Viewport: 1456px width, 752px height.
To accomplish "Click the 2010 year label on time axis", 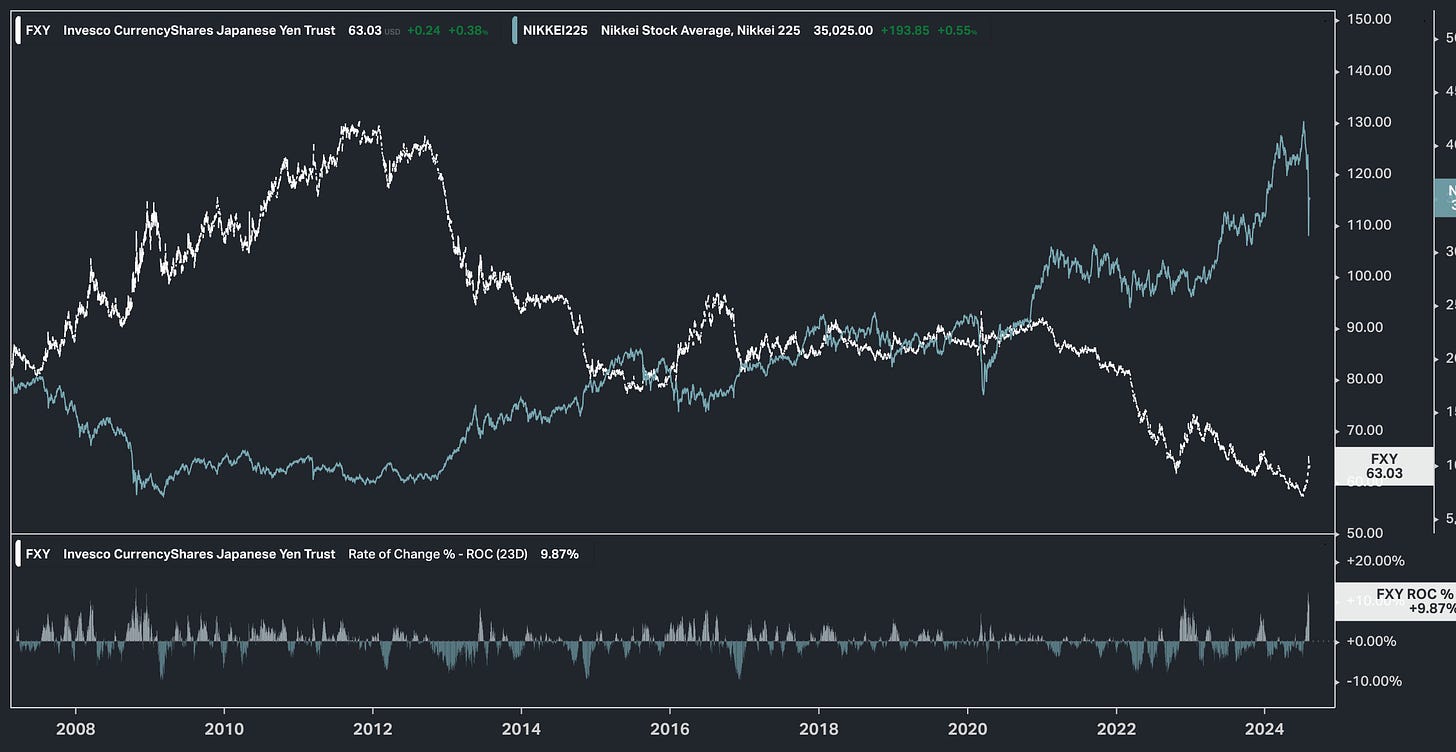I will tap(224, 729).
